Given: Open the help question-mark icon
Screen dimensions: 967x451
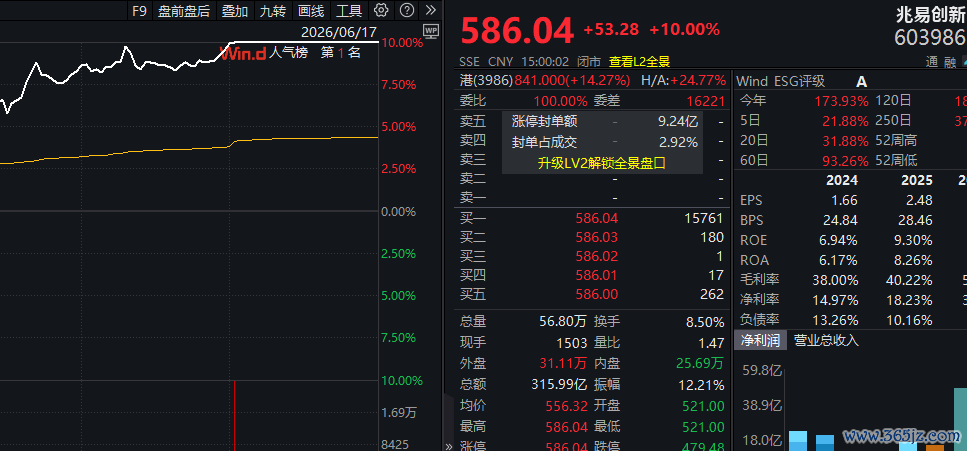Looking at the screenshot, I should pyautogui.click(x=406, y=10).
